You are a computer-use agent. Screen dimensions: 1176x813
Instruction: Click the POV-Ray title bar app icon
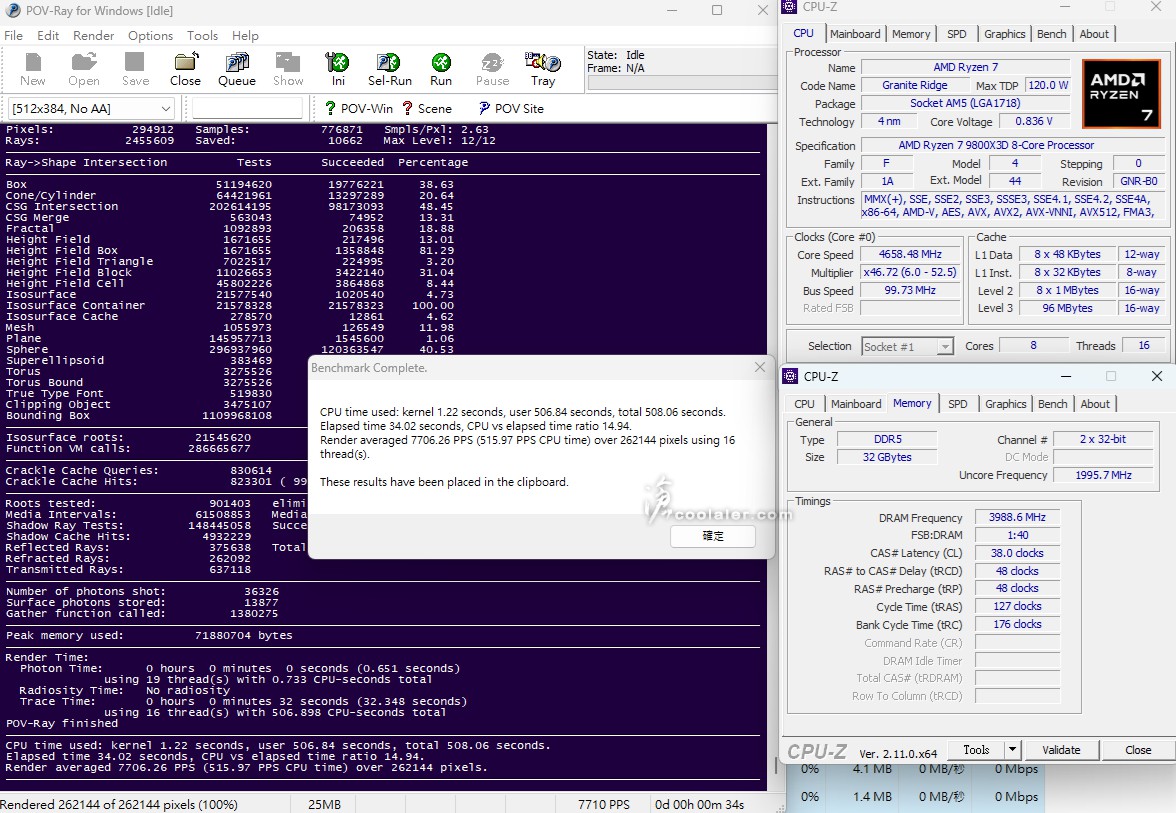pos(13,10)
